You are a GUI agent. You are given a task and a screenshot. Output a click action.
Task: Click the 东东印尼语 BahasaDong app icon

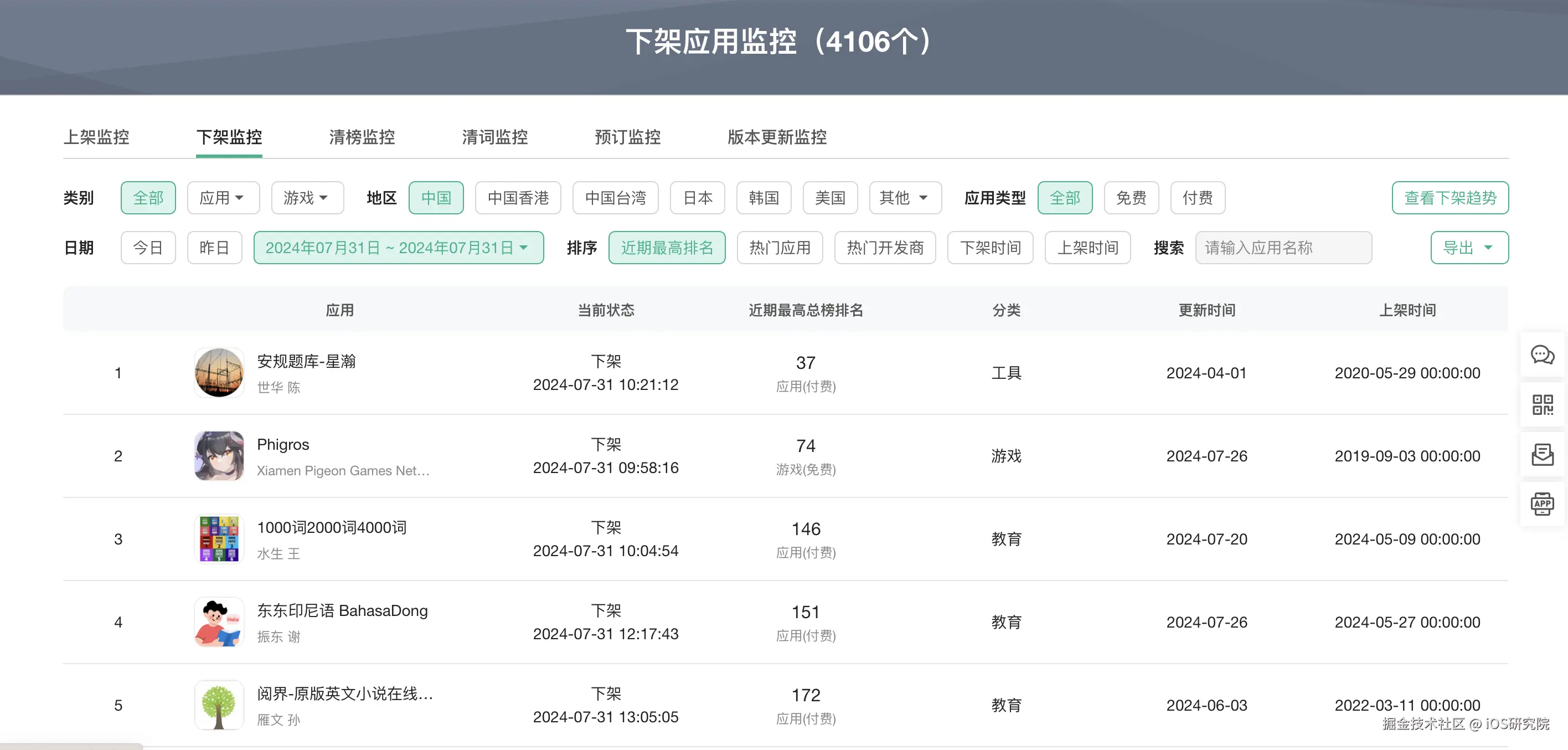tap(219, 622)
